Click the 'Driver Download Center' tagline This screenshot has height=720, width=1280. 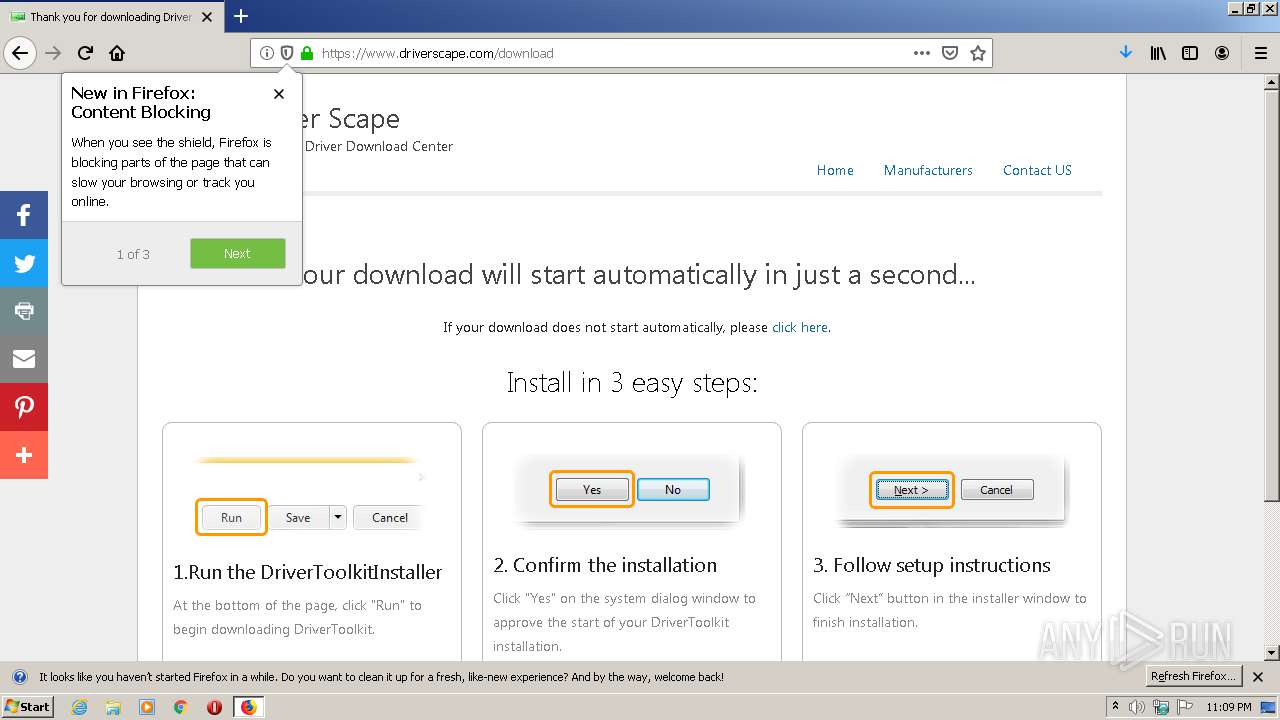(x=378, y=146)
